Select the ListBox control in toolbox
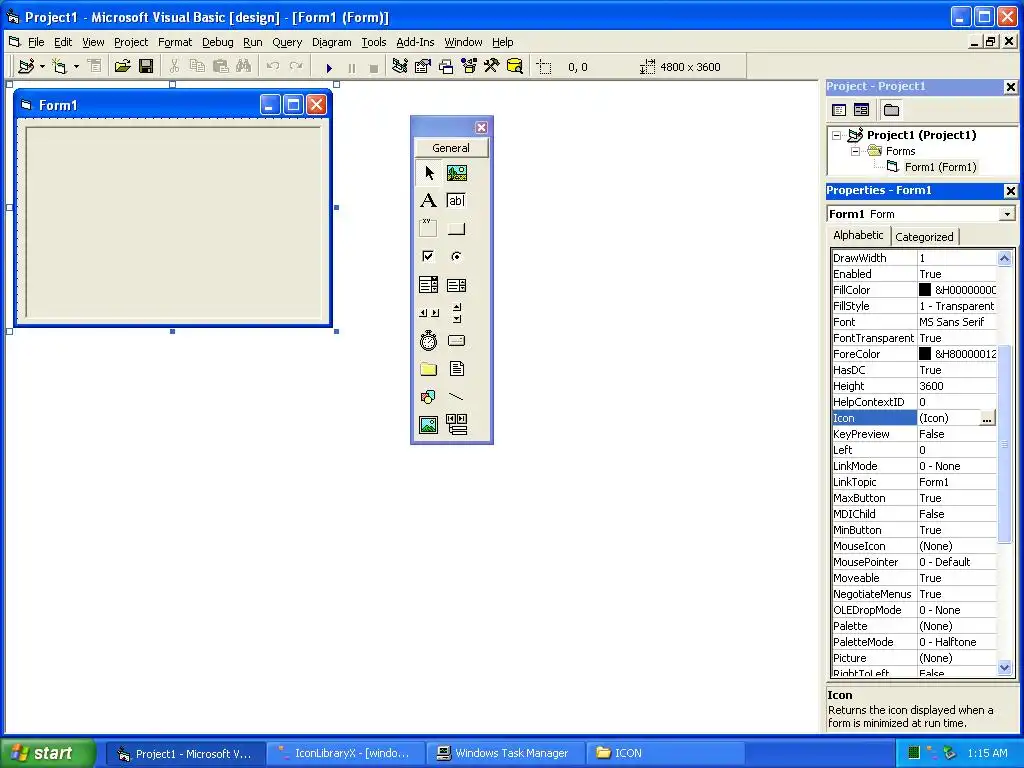The width and height of the screenshot is (1024, 768). [456, 285]
